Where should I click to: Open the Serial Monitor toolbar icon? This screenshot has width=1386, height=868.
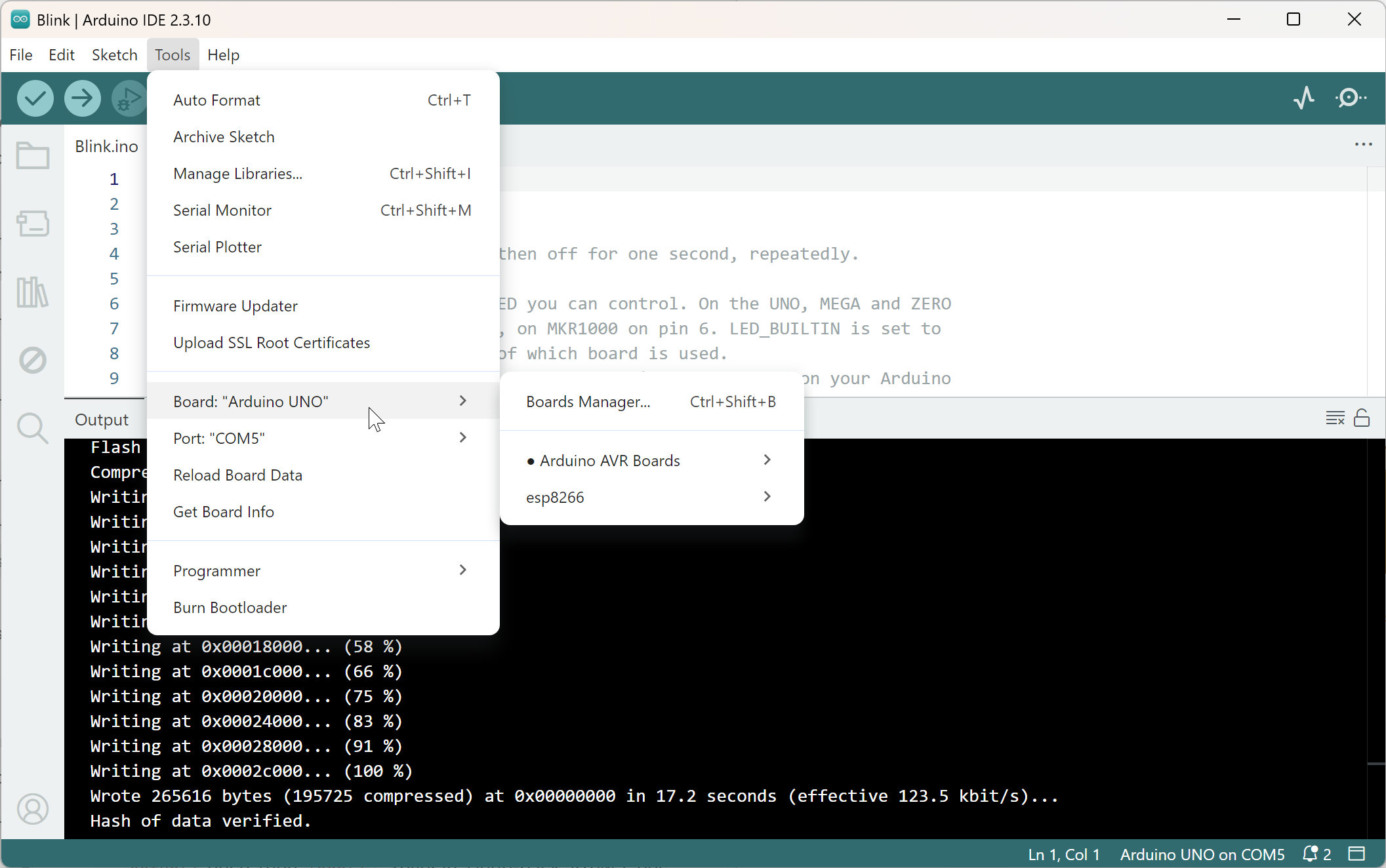(x=1351, y=98)
